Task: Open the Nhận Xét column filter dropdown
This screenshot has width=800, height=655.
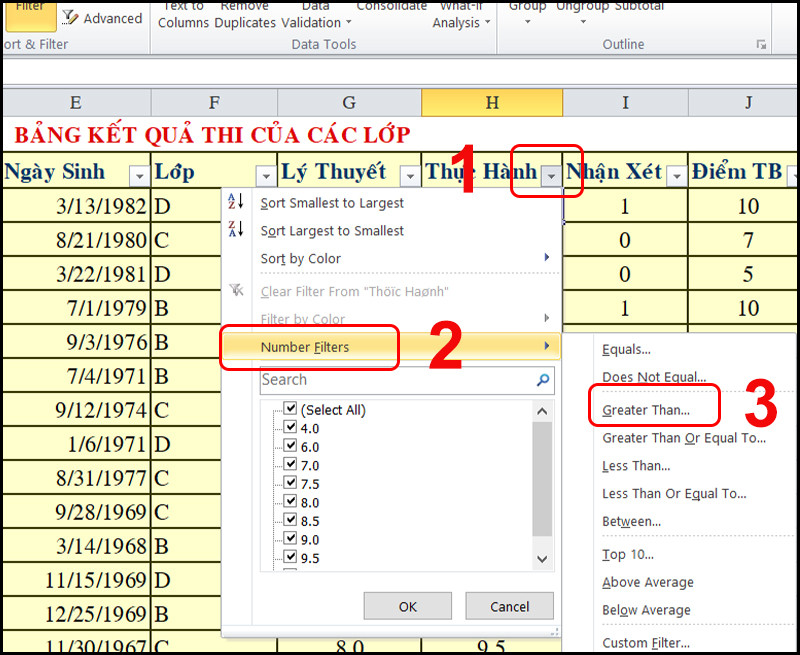Action: click(x=676, y=176)
